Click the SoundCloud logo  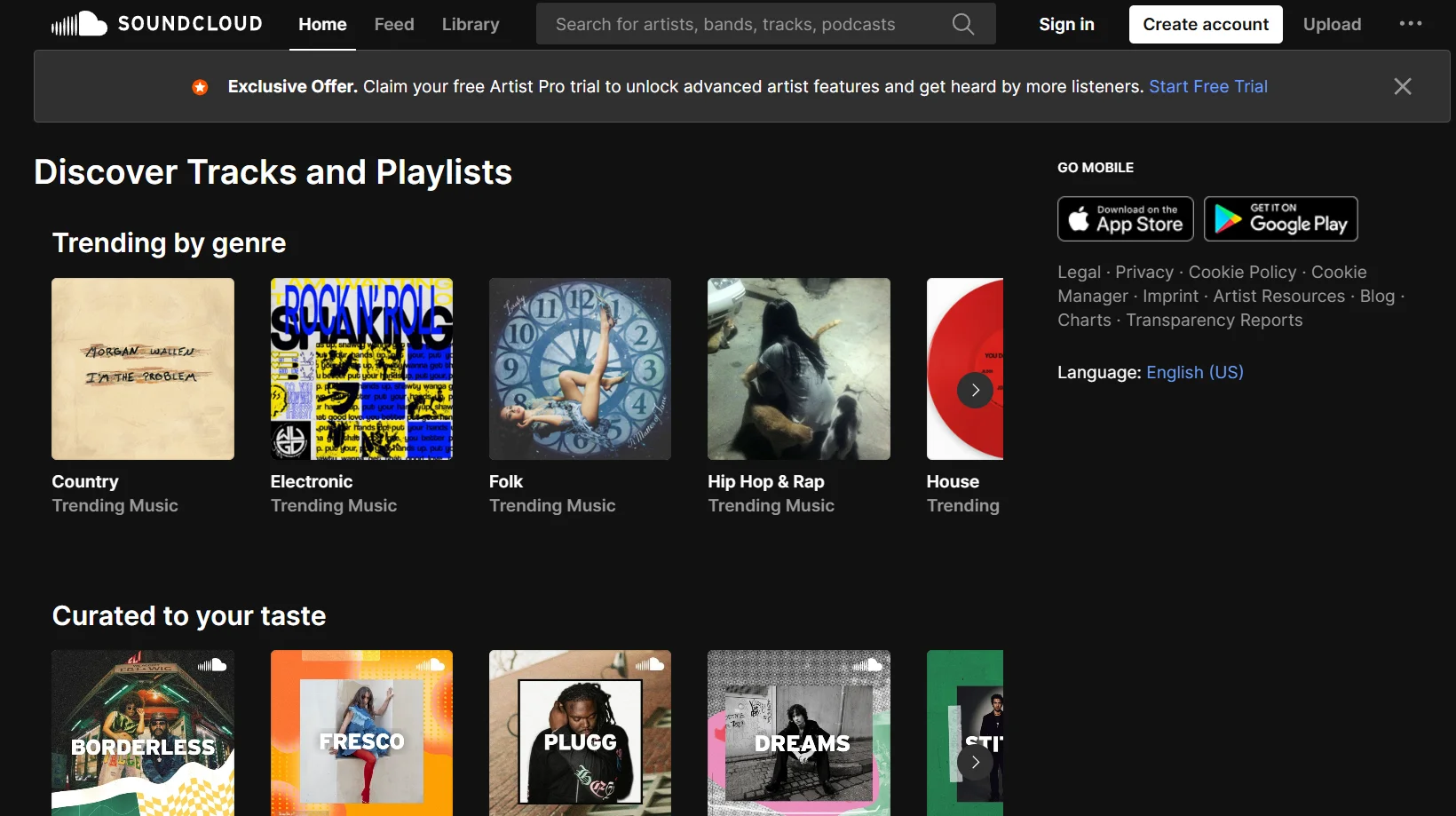(157, 24)
